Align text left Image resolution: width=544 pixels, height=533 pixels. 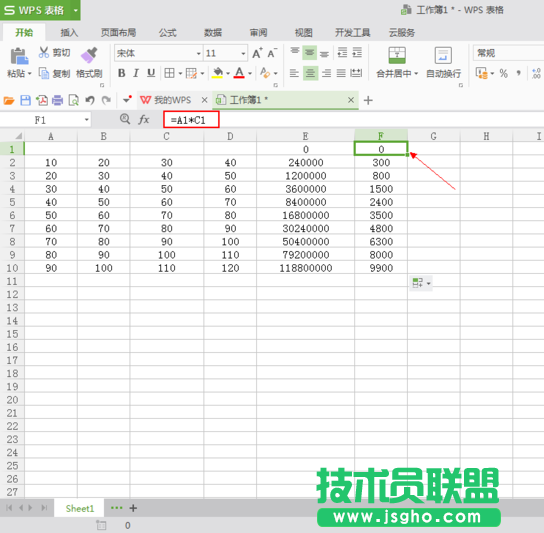294,73
